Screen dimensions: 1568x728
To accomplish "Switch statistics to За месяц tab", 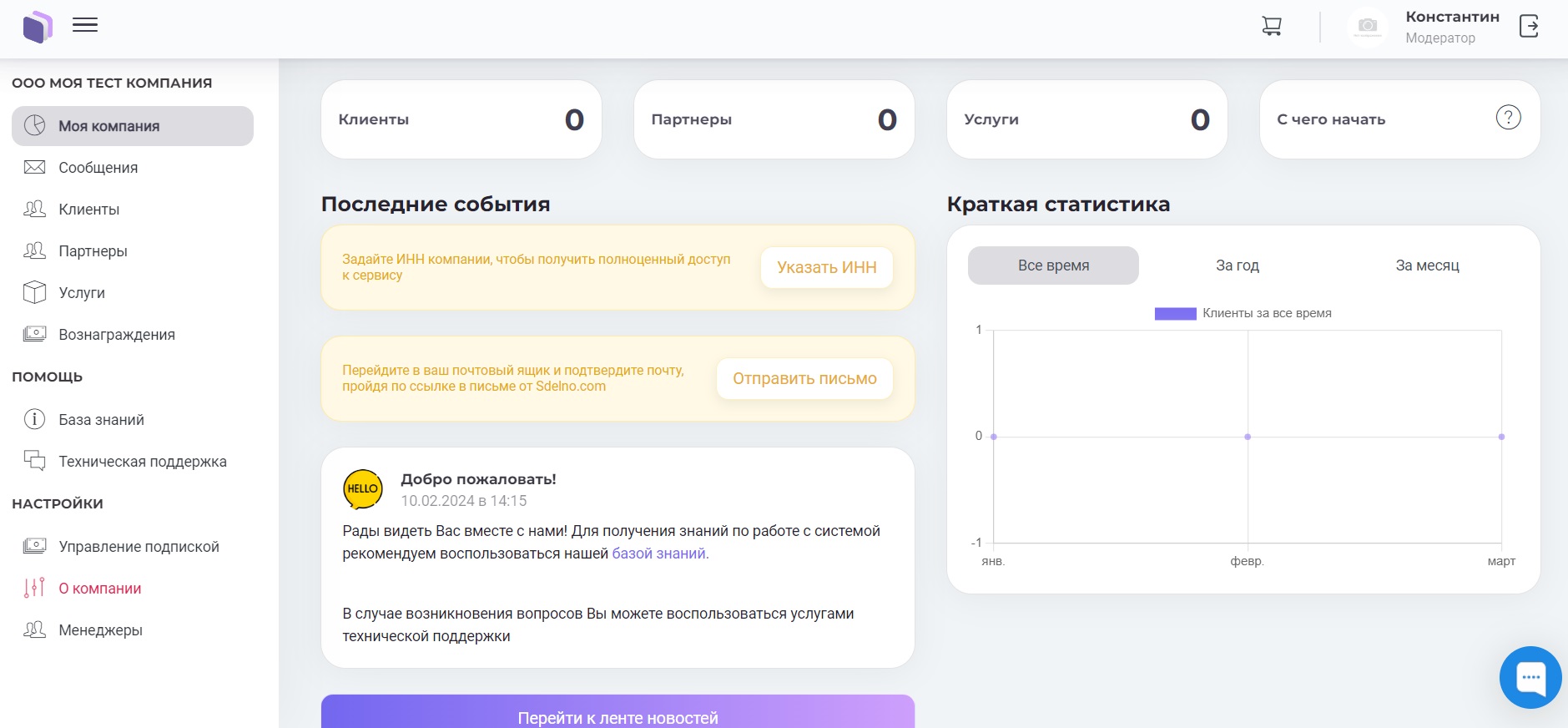I will pyautogui.click(x=1427, y=265).
